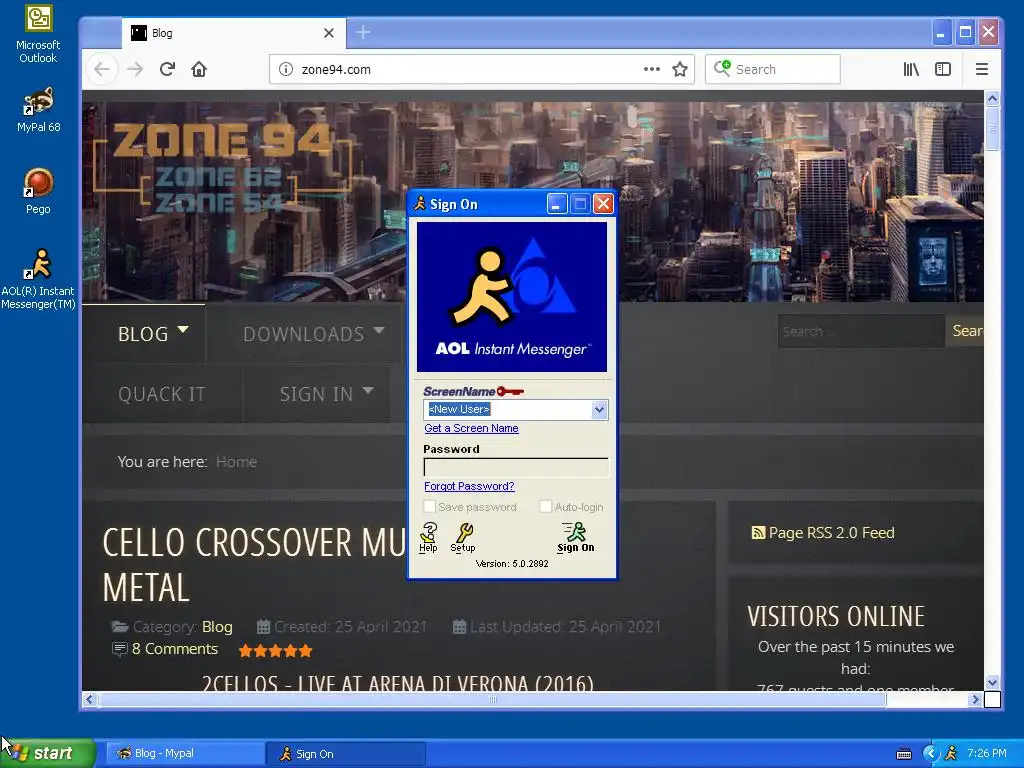This screenshot has width=1024, height=768.
Task: Open AIM Setup wrench icon
Action: tap(463, 537)
